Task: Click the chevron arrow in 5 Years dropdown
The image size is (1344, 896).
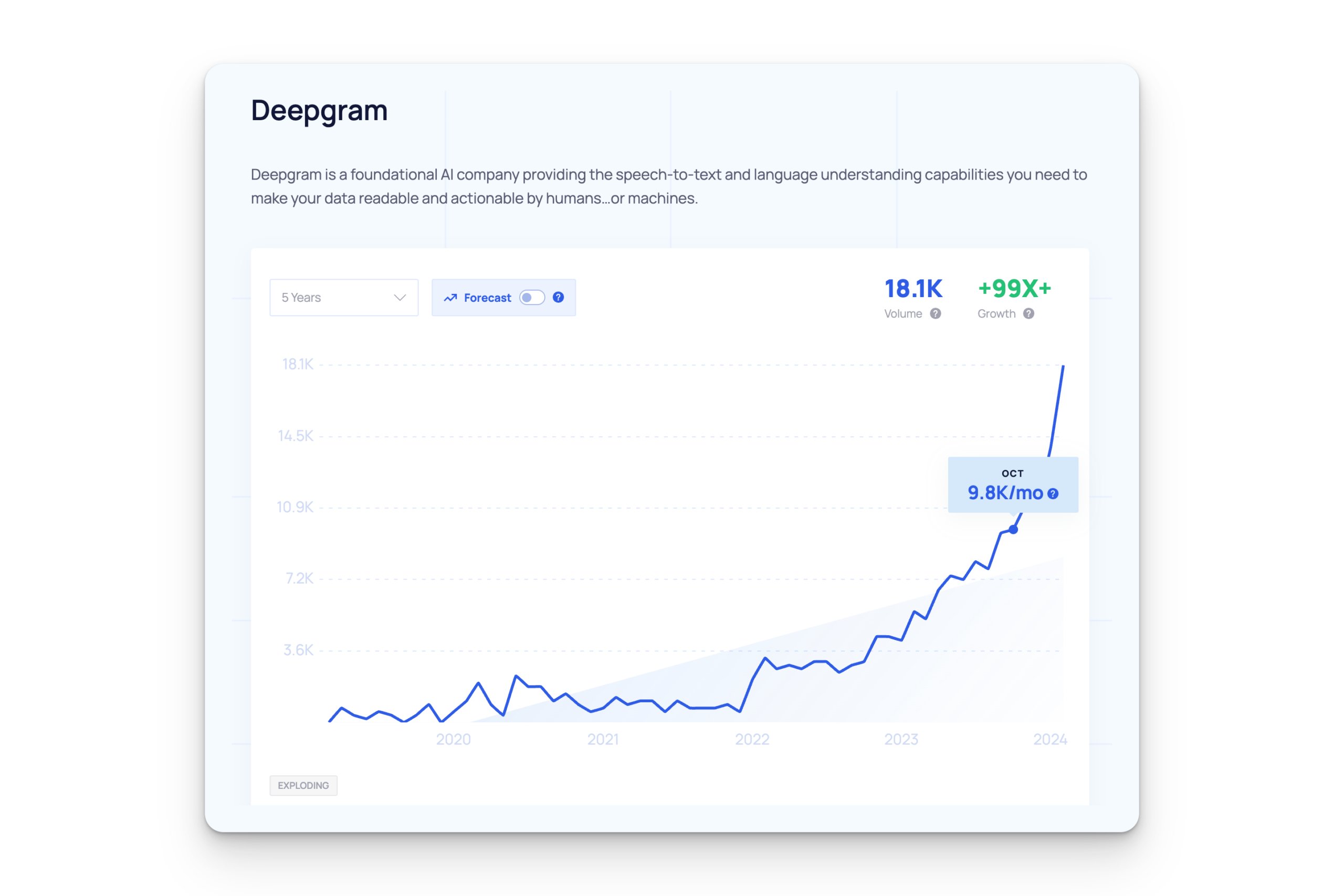Action: click(x=400, y=298)
